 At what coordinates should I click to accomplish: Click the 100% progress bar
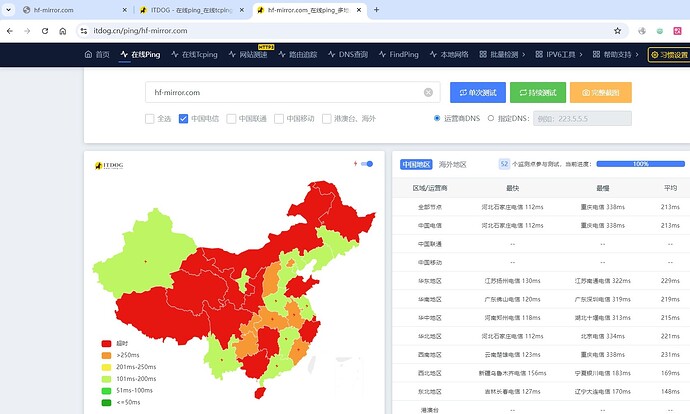640,164
